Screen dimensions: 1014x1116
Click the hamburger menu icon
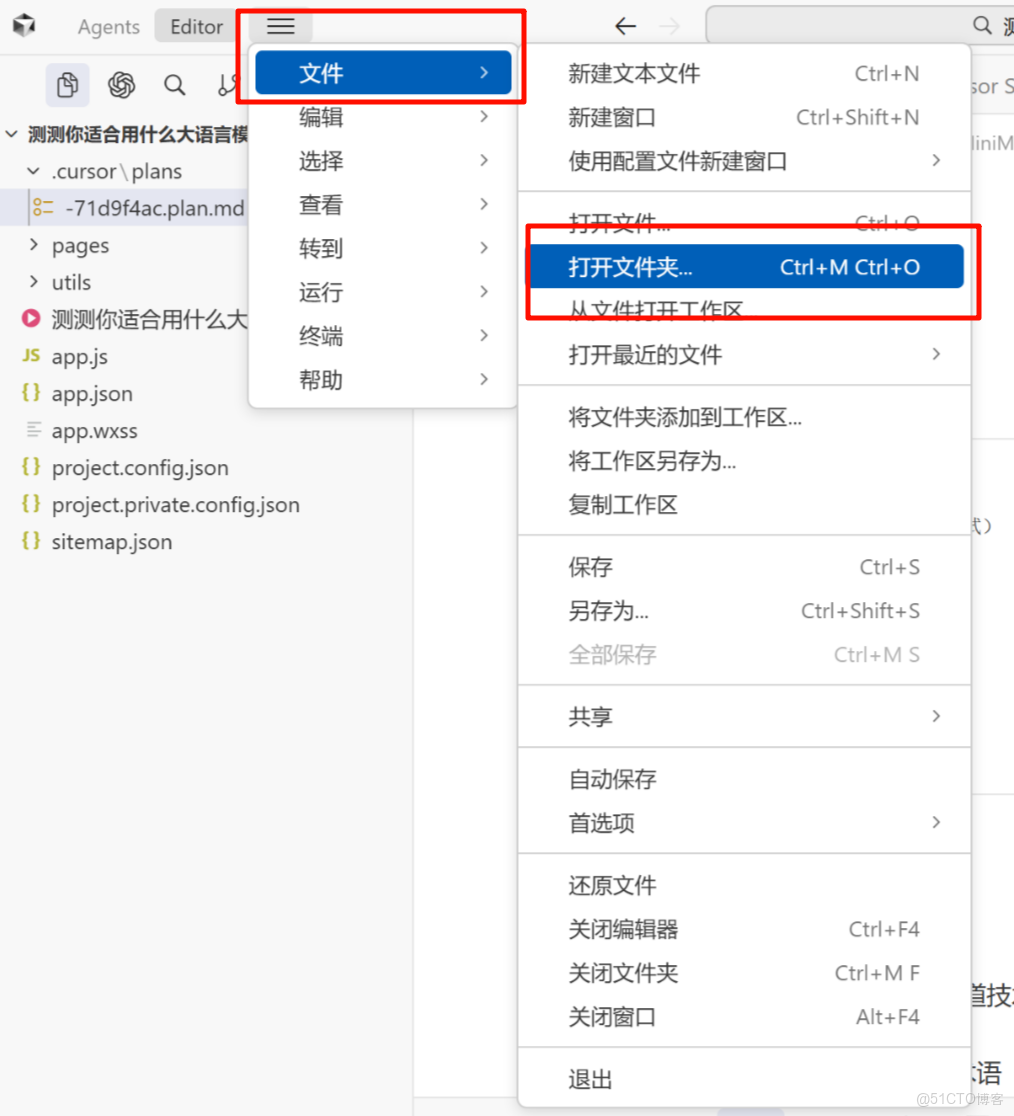pyautogui.click(x=279, y=25)
